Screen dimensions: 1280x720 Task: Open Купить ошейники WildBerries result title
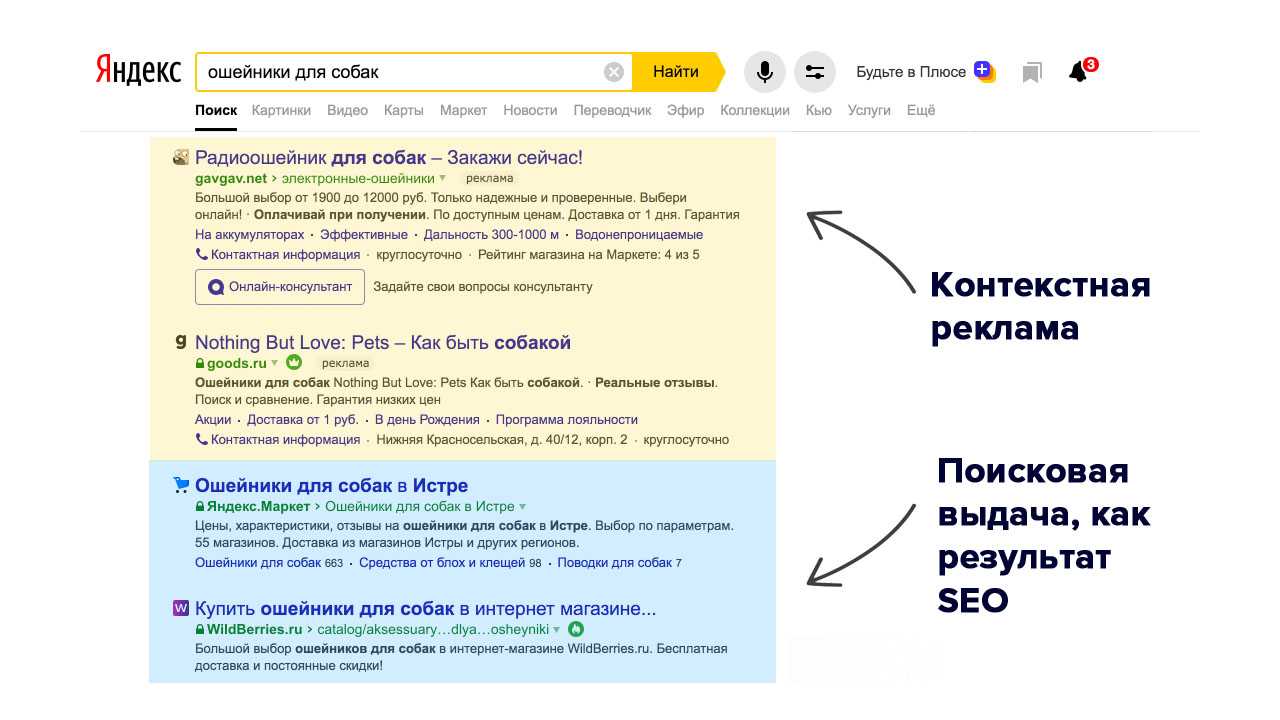(426, 608)
